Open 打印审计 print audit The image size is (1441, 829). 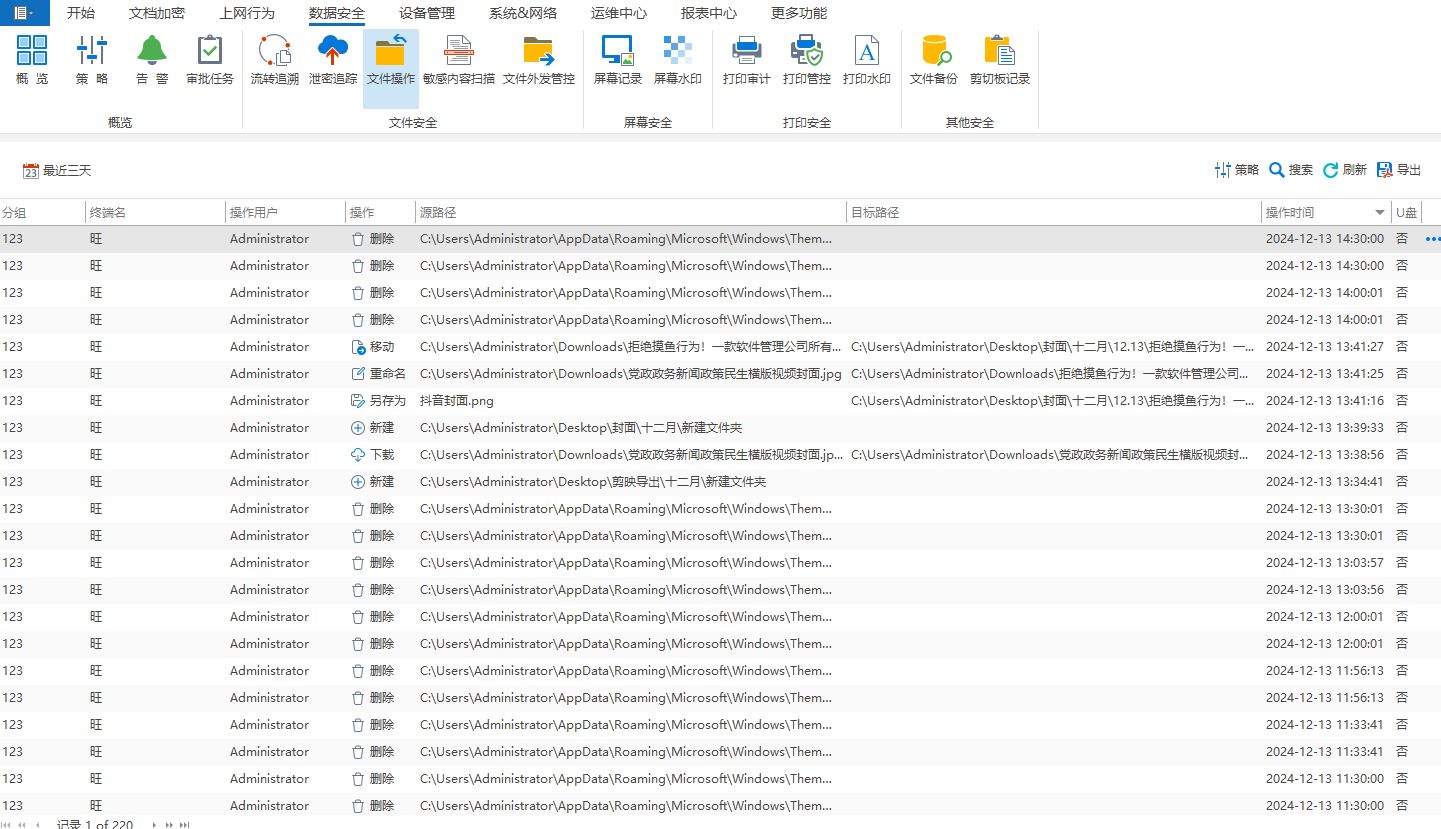coord(746,60)
